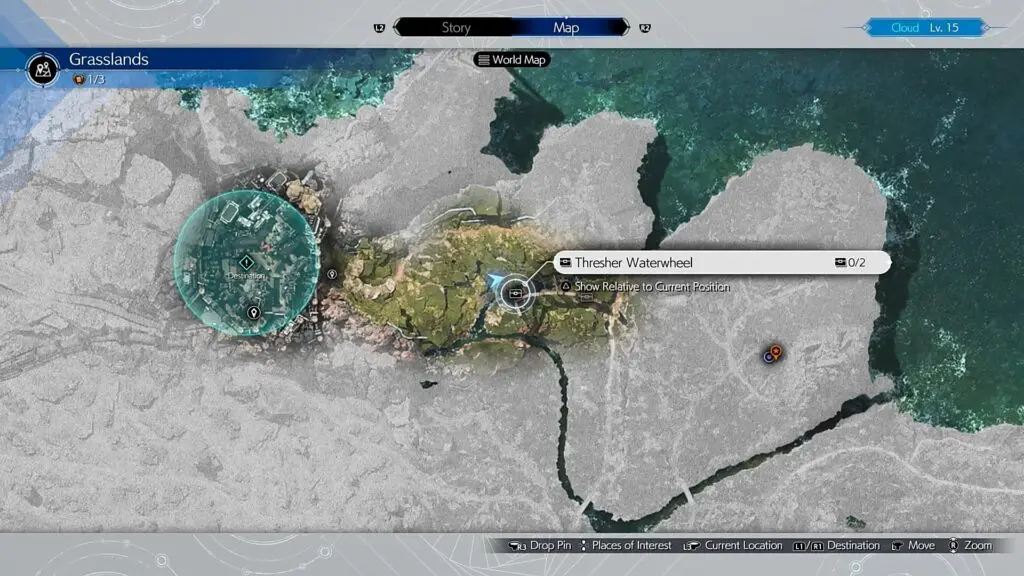This screenshot has height=576, width=1024.
Task: Open Places of Interest list
Action: point(625,546)
